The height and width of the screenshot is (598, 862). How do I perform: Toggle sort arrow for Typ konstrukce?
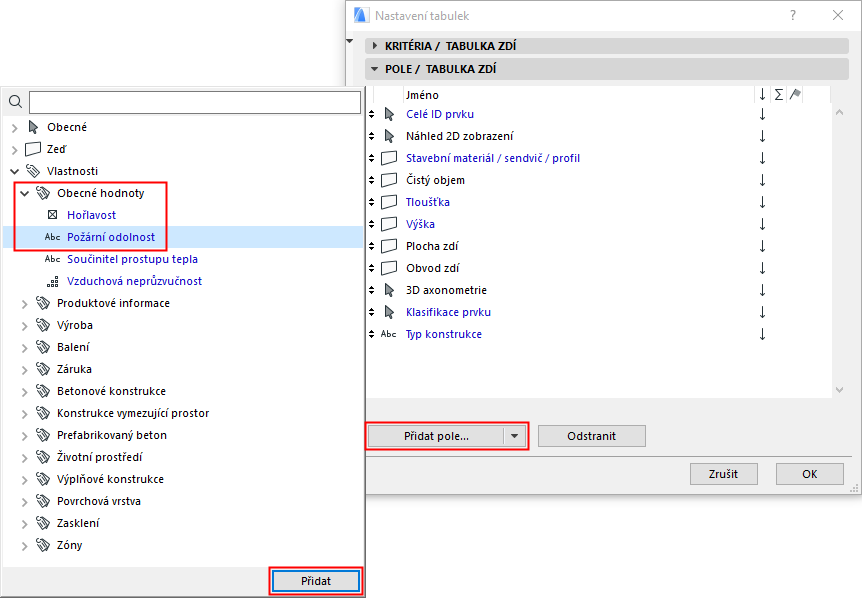pos(762,334)
